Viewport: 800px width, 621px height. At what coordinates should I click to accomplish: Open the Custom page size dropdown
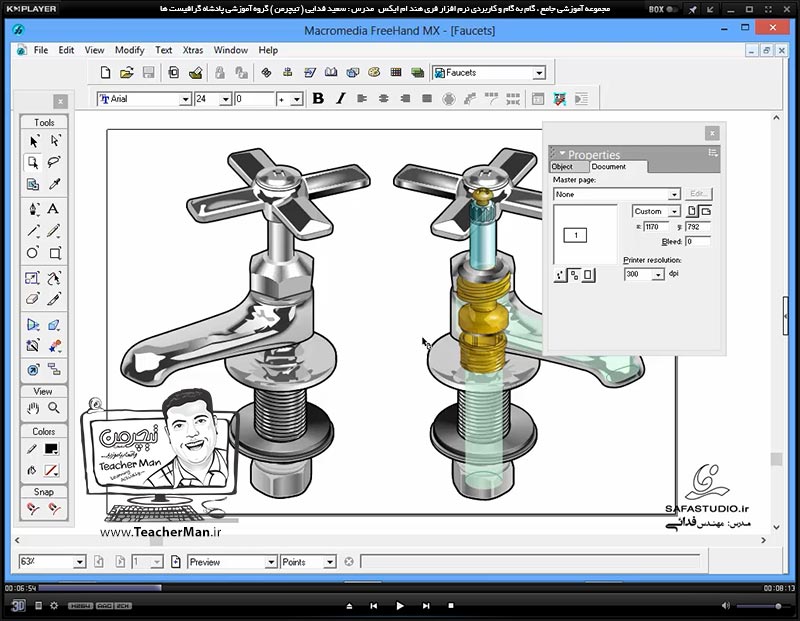[x=674, y=211]
